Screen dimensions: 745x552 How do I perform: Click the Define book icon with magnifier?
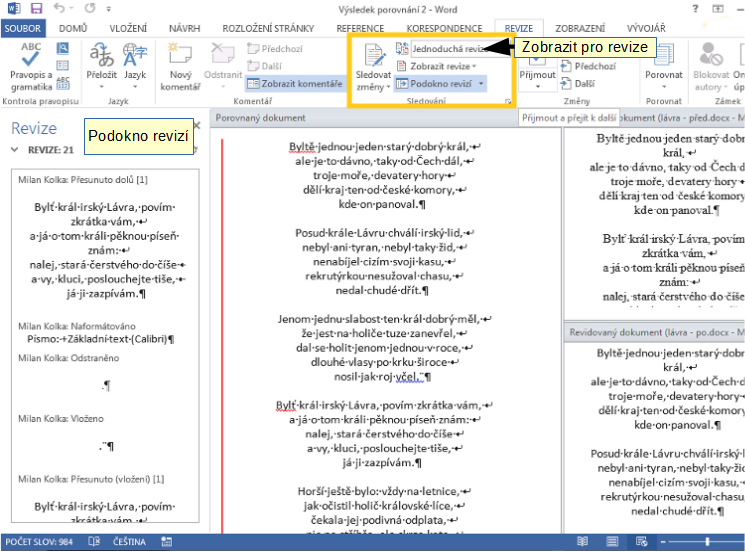coord(62,48)
